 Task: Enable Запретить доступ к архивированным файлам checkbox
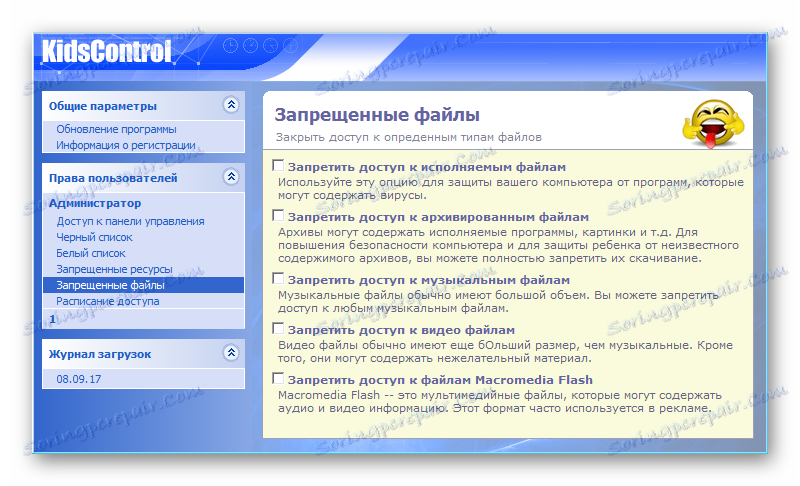pyautogui.click(x=278, y=215)
